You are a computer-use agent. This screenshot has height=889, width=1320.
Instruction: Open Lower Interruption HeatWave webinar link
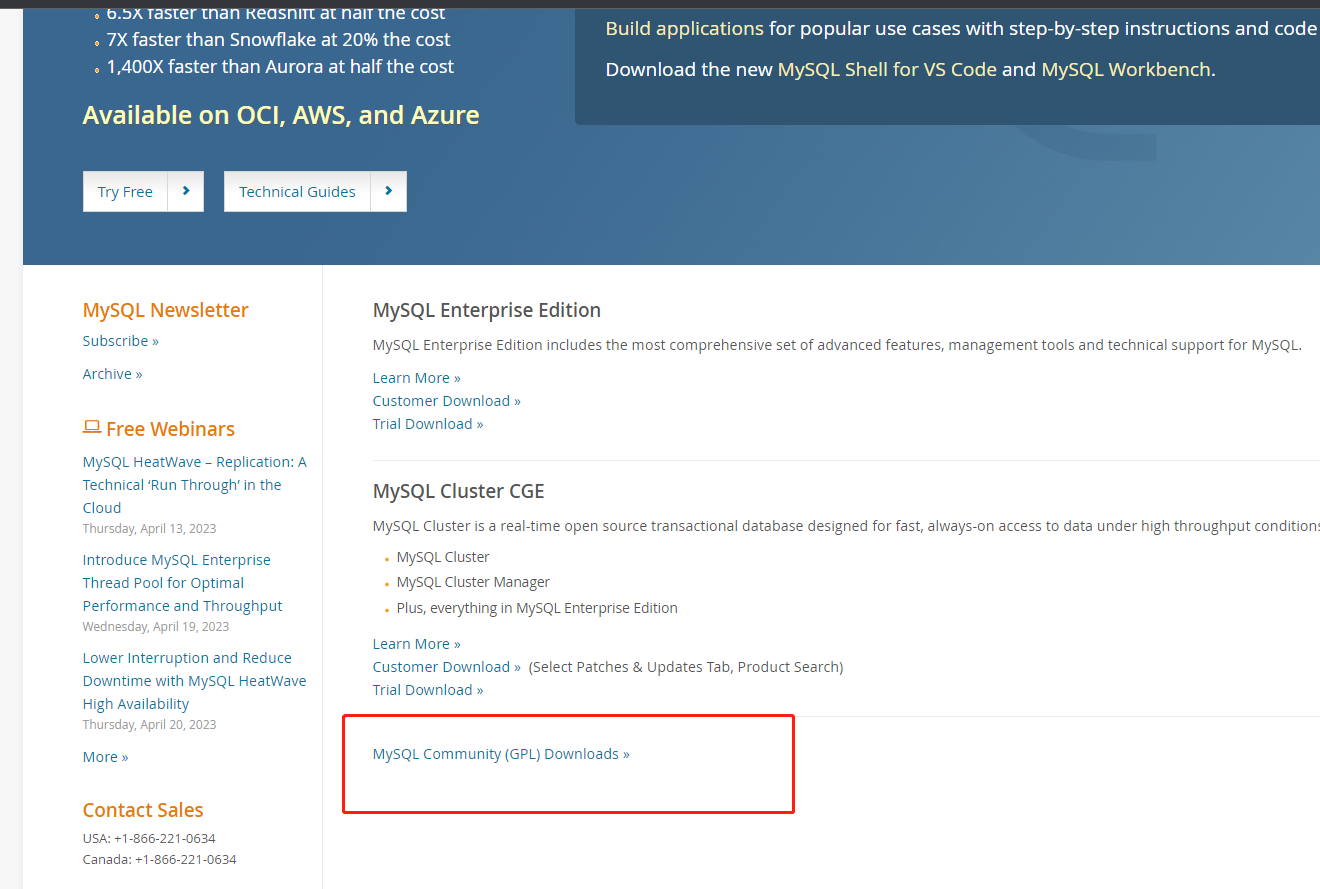[x=195, y=681]
